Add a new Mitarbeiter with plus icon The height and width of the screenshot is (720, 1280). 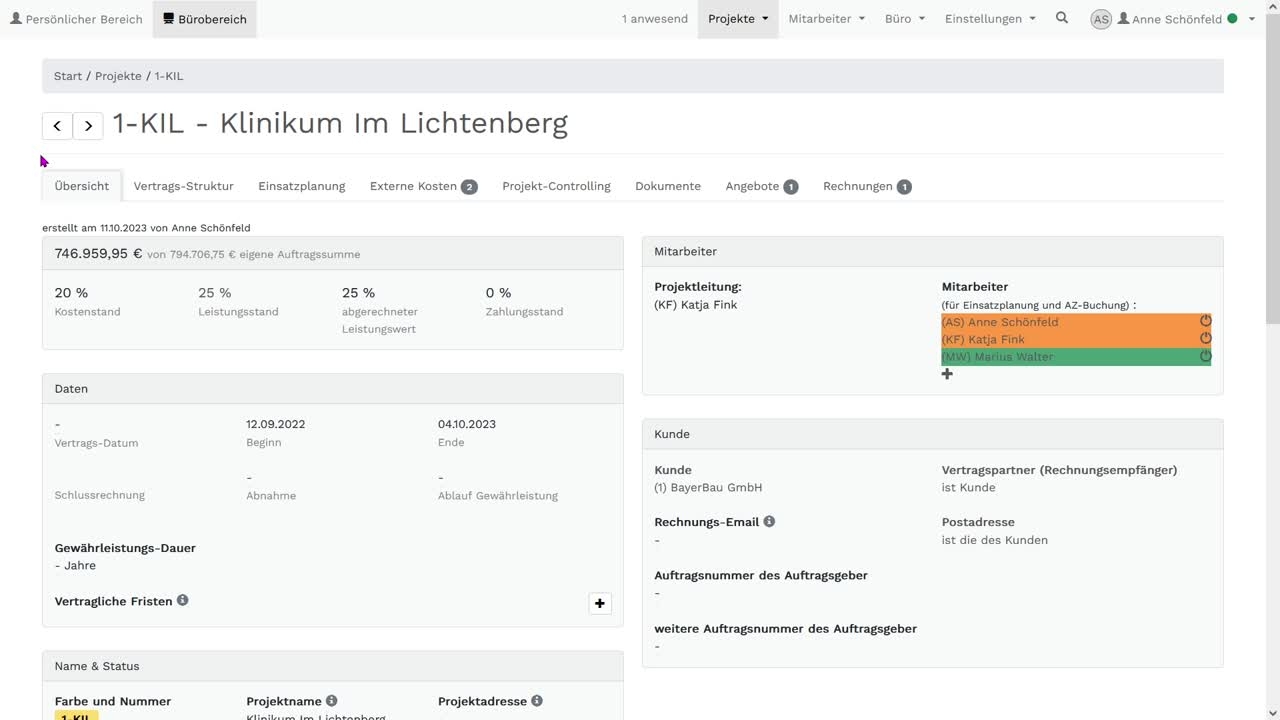pyautogui.click(x=947, y=374)
